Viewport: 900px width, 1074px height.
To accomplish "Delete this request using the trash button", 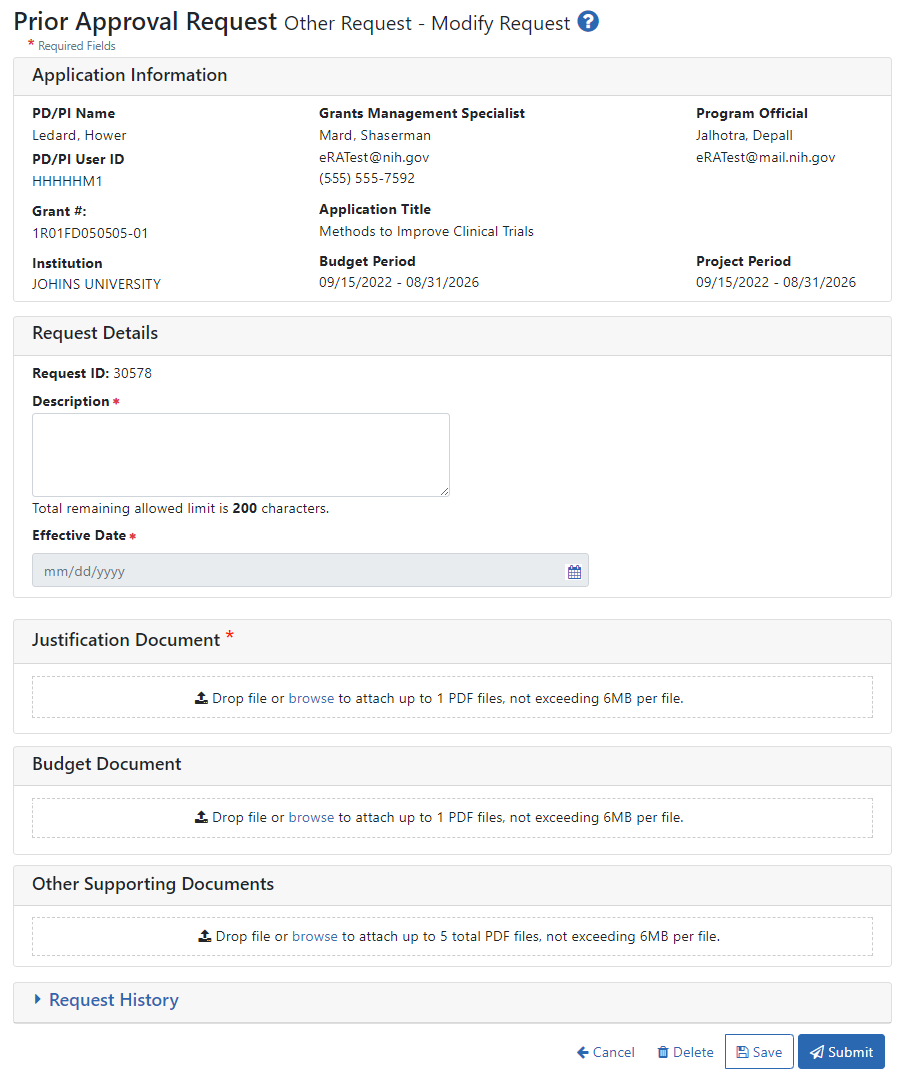I will pyautogui.click(x=685, y=1052).
